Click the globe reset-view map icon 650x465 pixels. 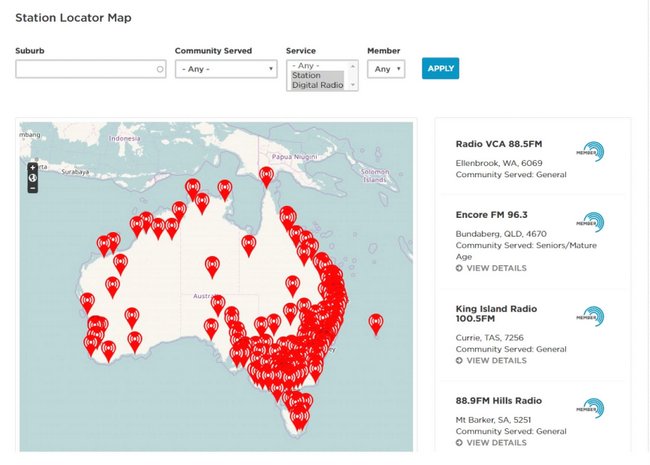(33, 178)
